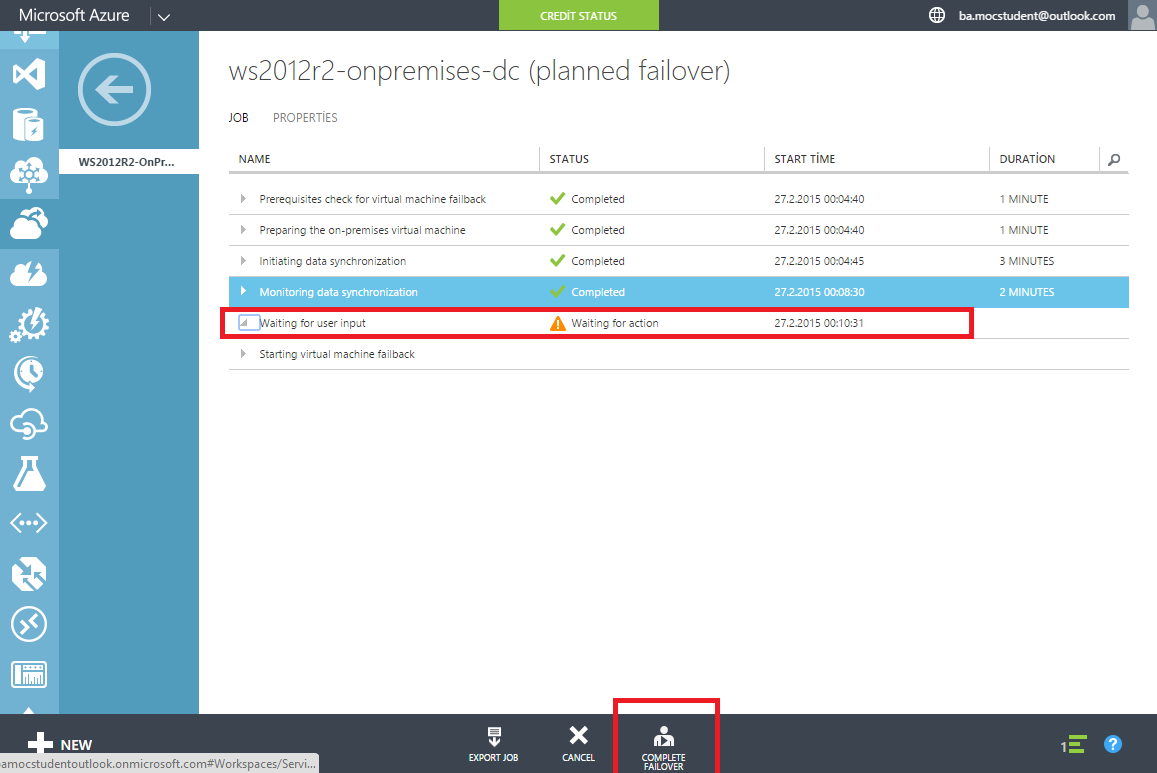Open Networks sidebar icon with dots
Viewport: 1157px width, 773px height.
(29, 523)
